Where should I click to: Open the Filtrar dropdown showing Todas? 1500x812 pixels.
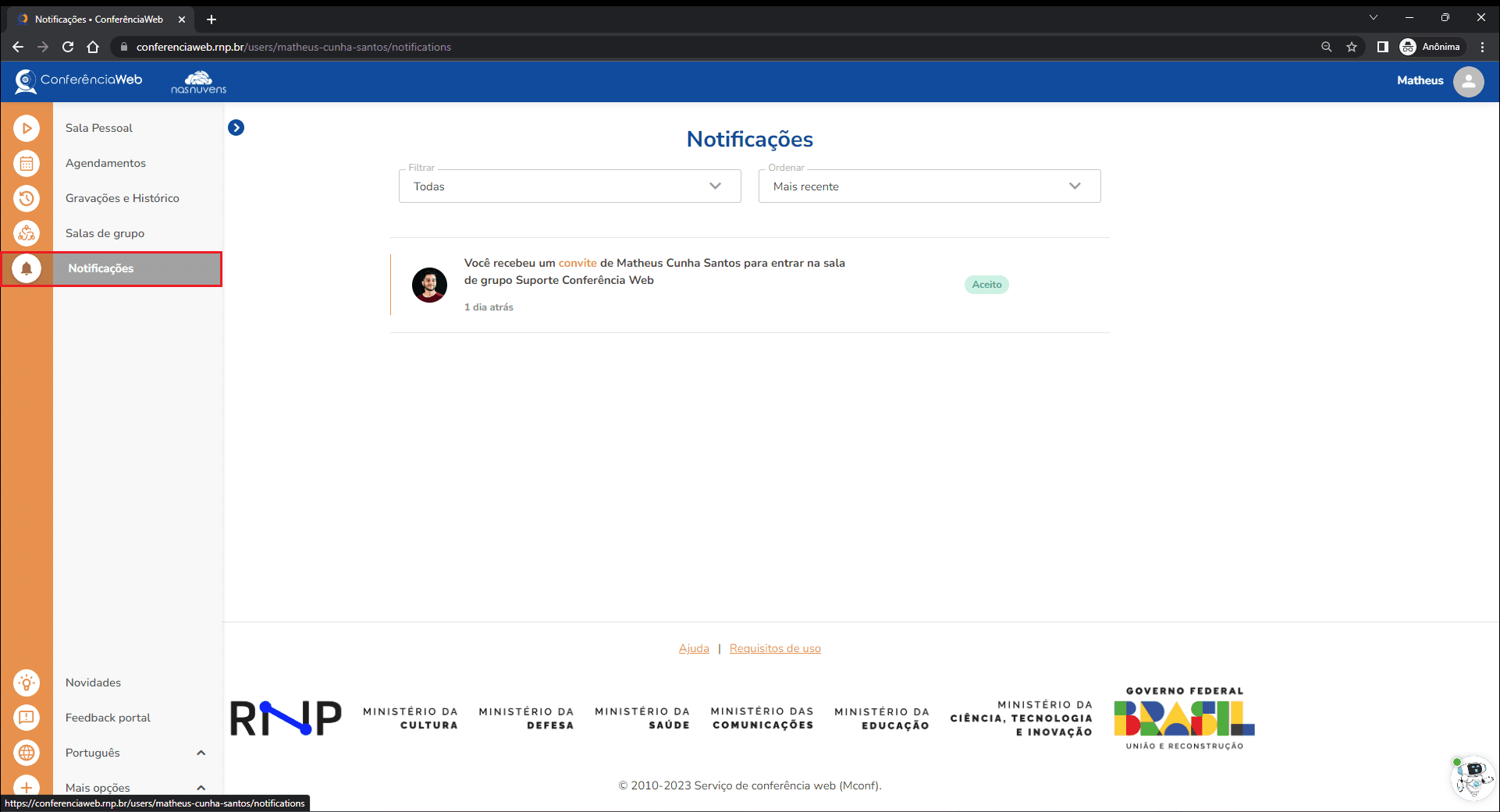click(569, 186)
